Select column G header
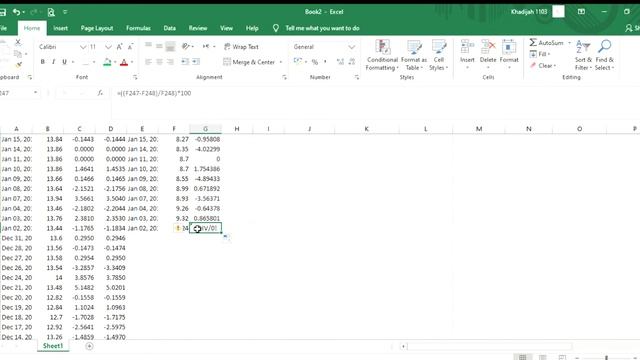640x360 pixels. pos(205,129)
